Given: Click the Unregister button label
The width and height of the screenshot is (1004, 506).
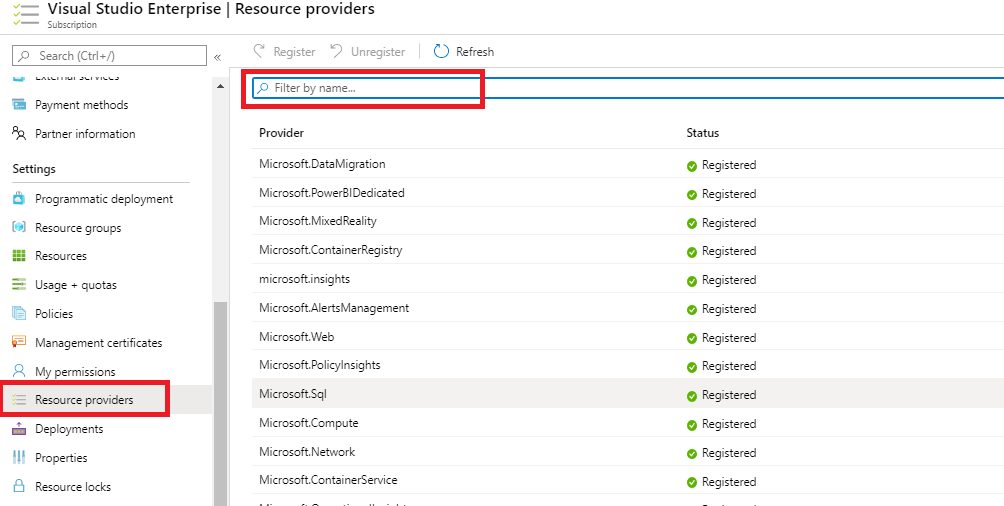Looking at the screenshot, I should point(378,52).
